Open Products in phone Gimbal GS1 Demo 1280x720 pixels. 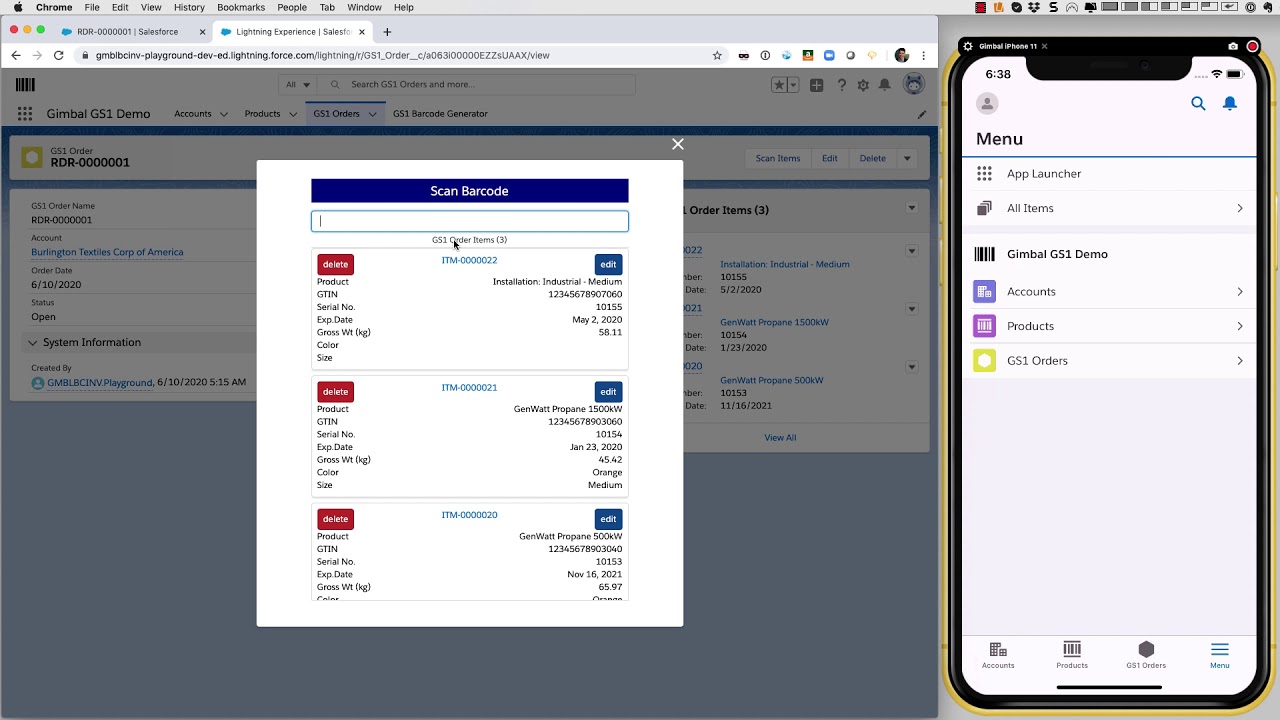click(1109, 326)
